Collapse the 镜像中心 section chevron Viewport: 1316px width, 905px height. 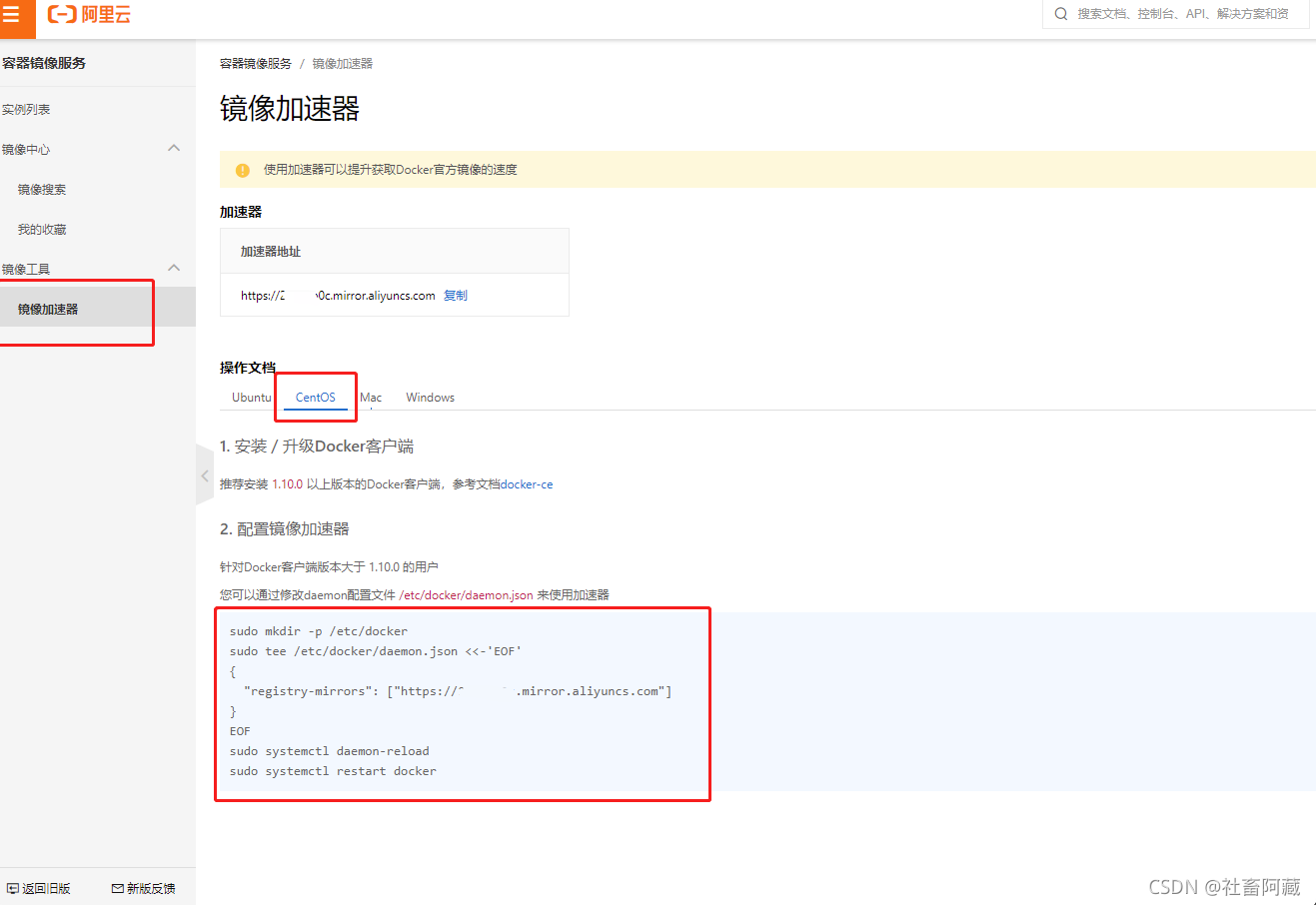coord(174,148)
